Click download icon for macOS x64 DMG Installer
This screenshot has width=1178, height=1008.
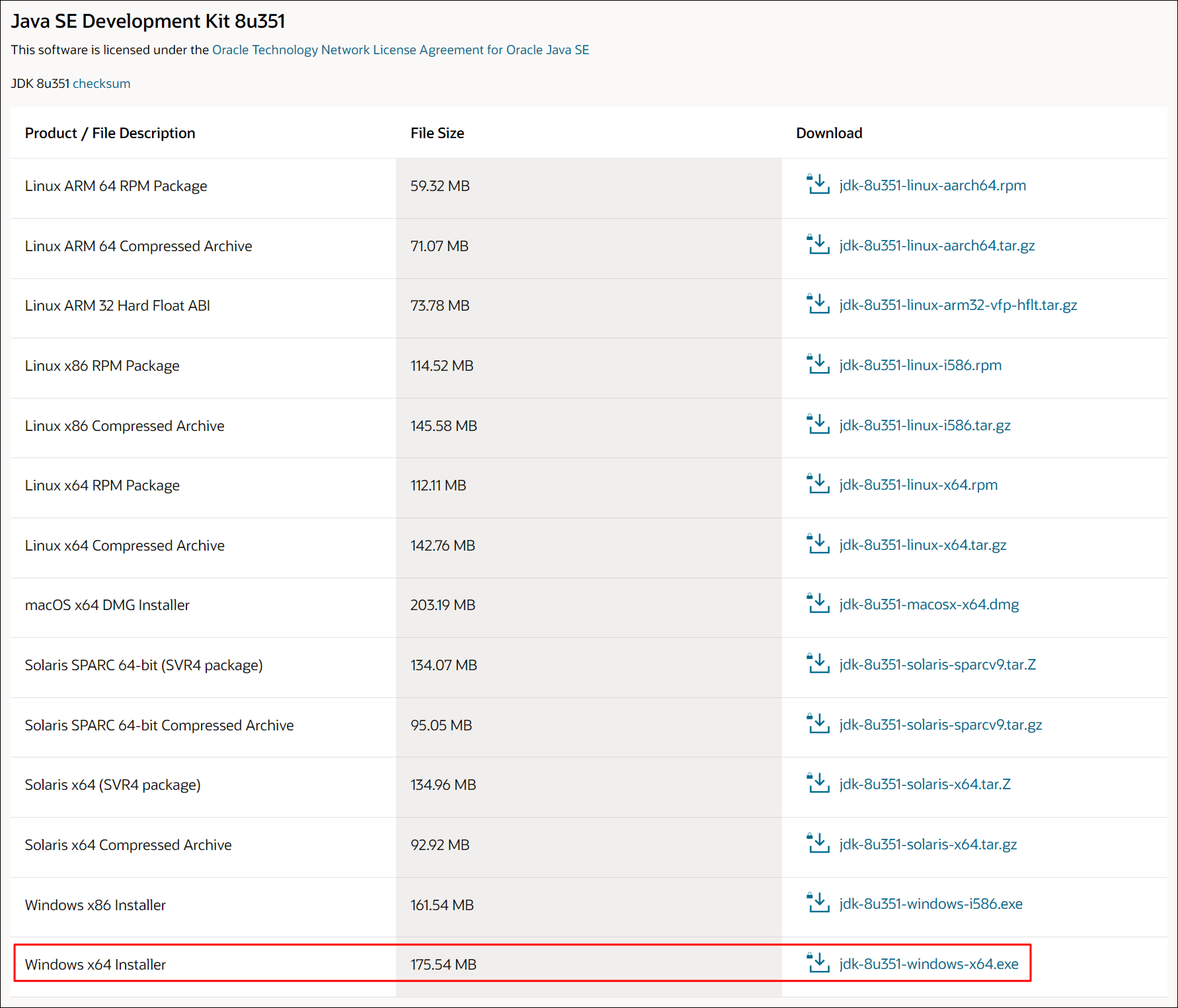coord(818,603)
